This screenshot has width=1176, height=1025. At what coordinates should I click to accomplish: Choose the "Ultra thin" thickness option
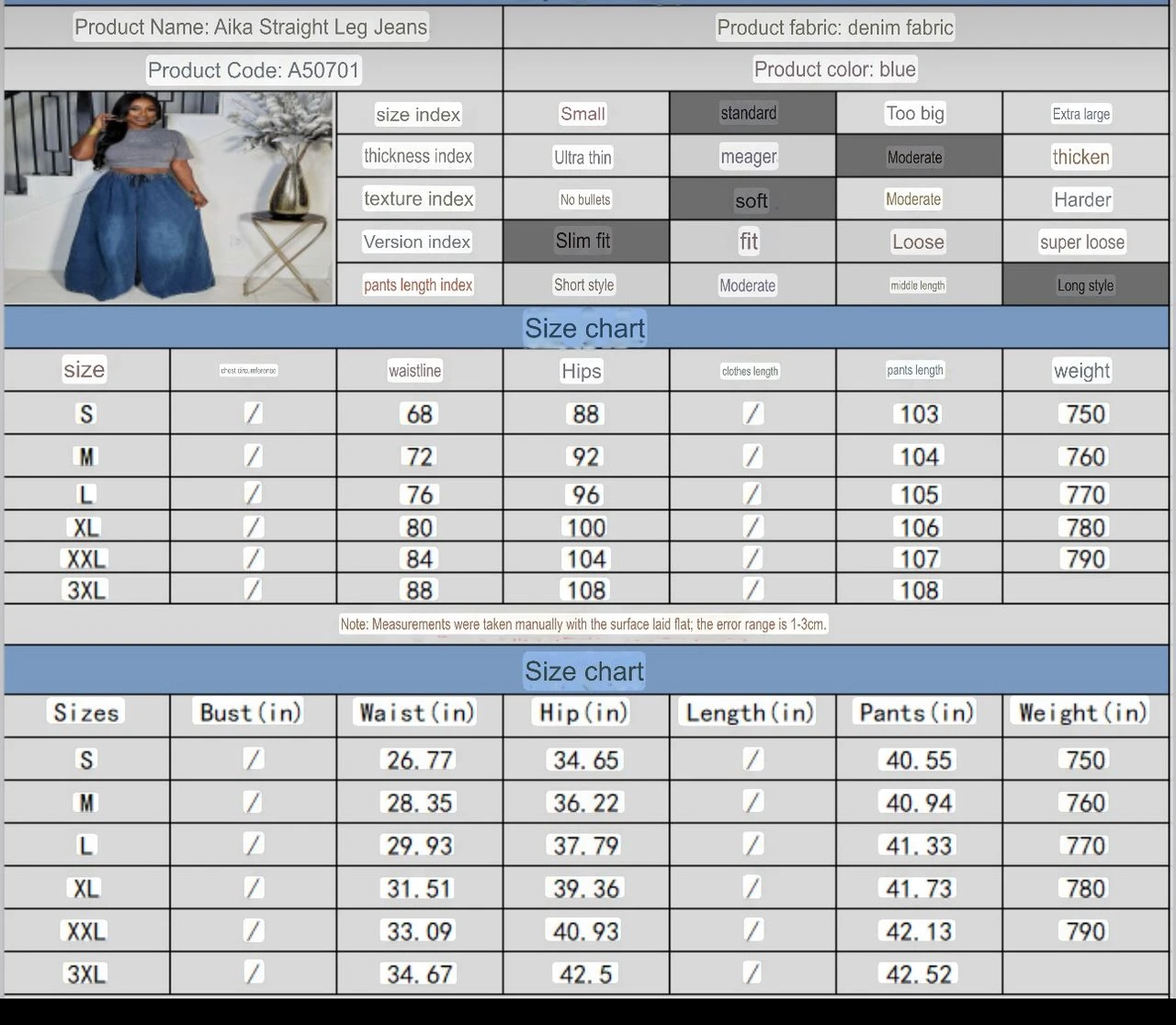582,157
